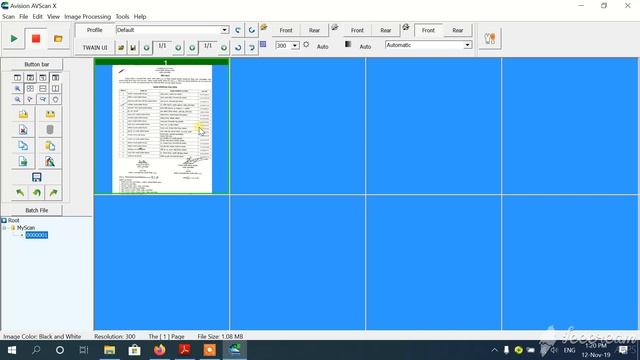This screenshot has width=640, height=360.
Task: Toggle the pressed Front in the last group
Action: coord(428,30)
